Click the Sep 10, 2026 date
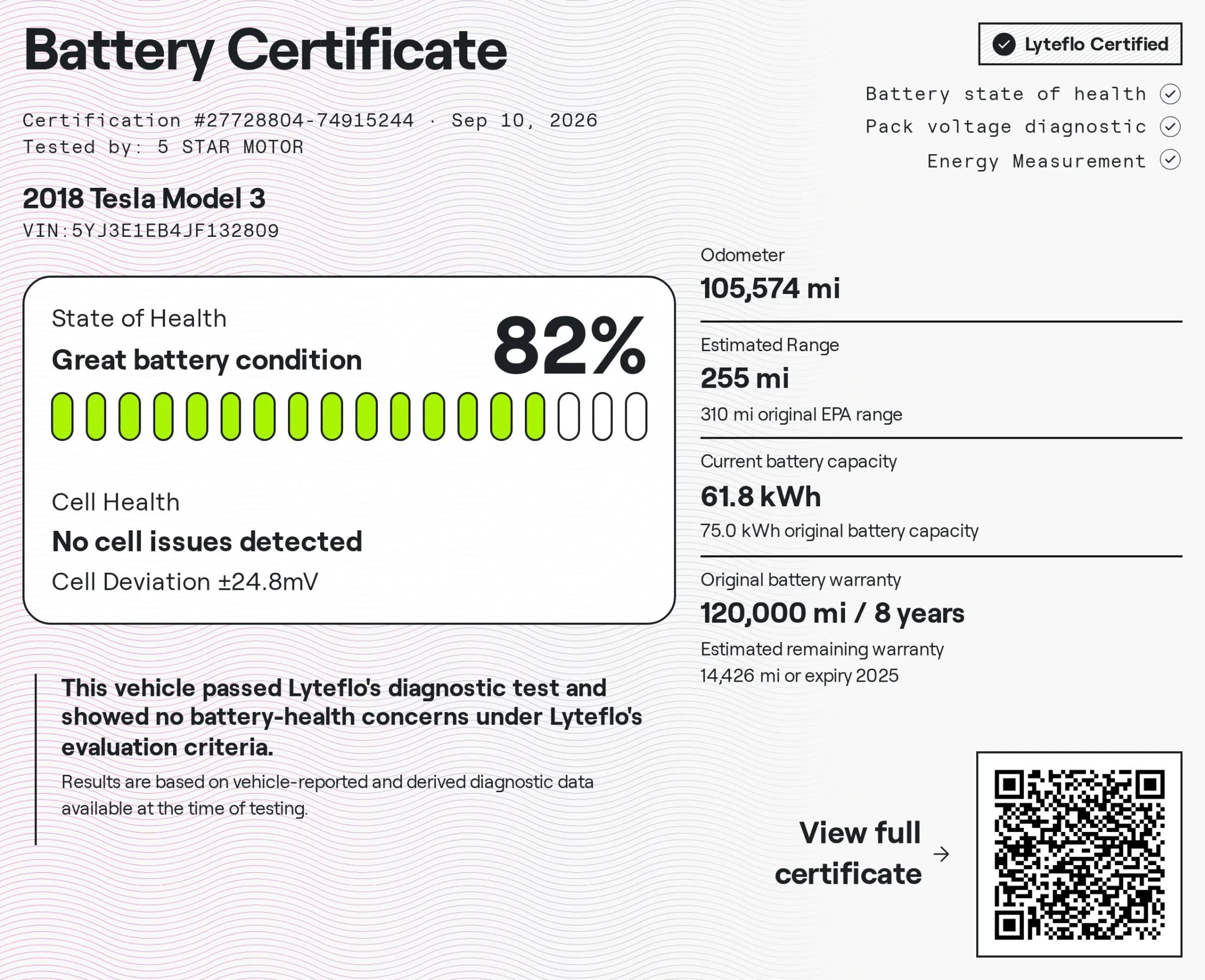 [524, 120]
